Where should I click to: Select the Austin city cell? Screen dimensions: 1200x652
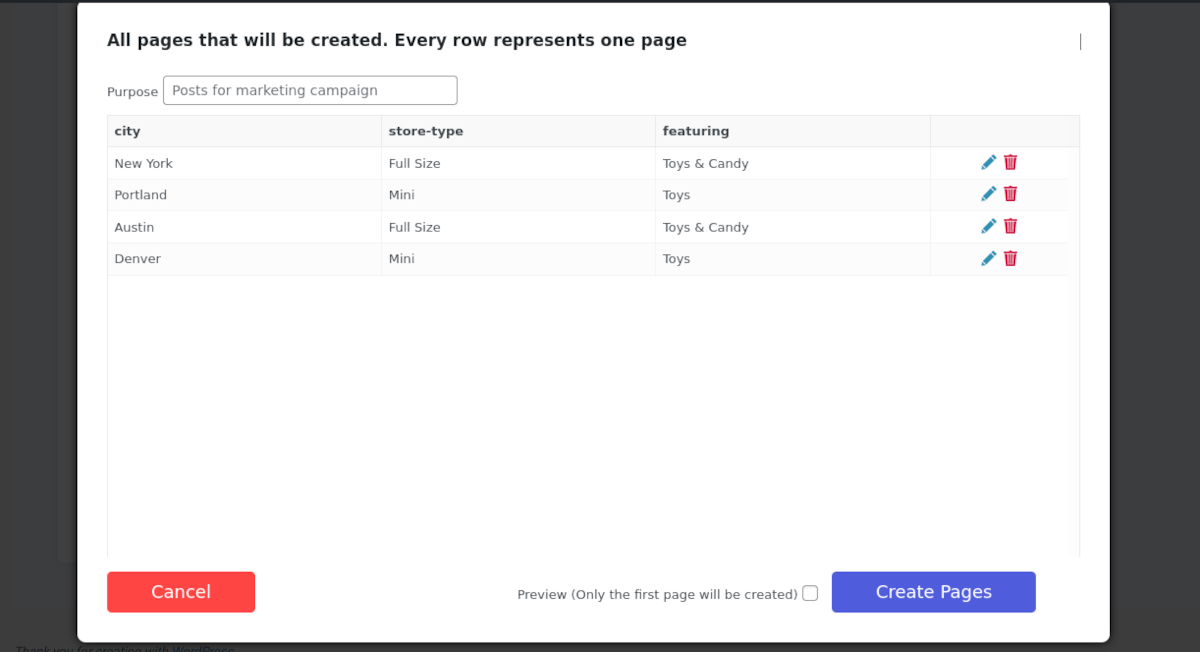click(244, 227)
